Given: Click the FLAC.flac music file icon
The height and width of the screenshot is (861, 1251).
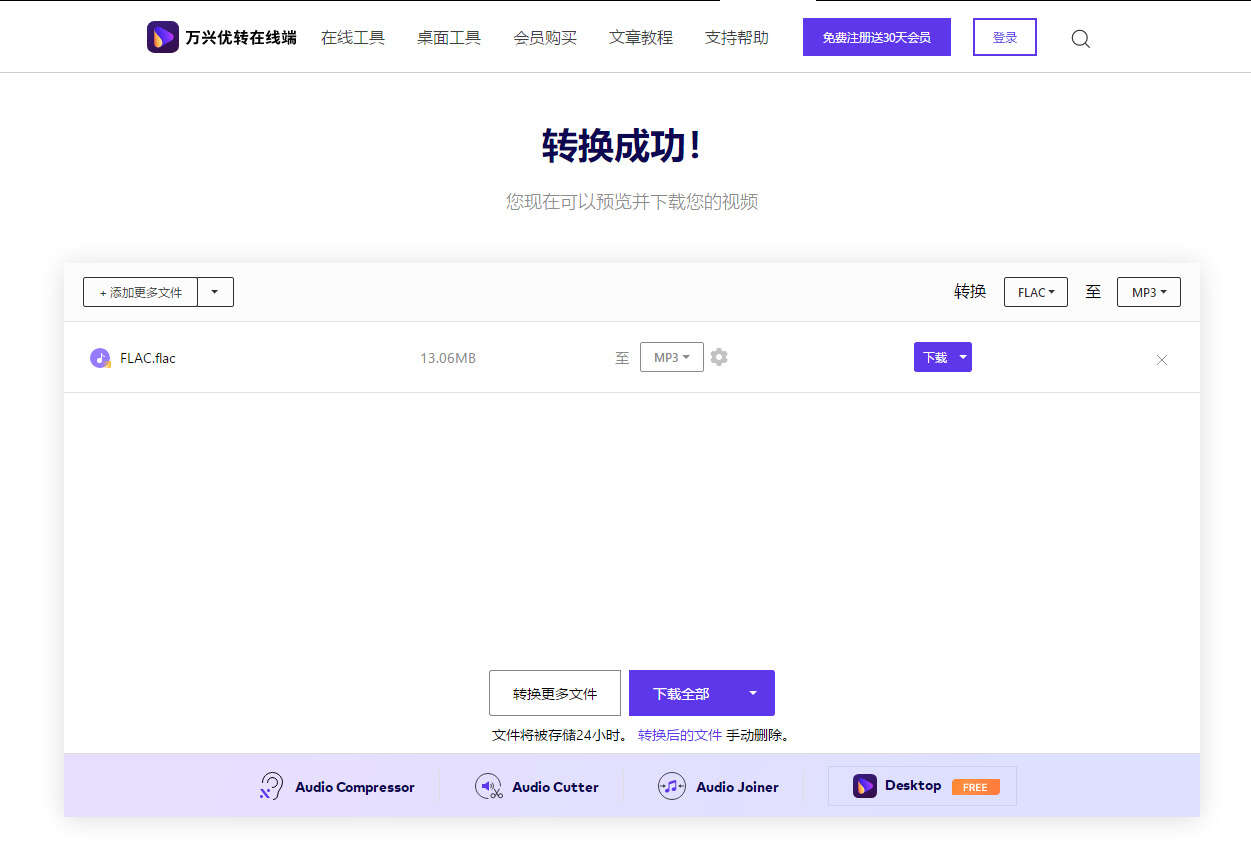Looking at the screenshot, I should point(100,358).
